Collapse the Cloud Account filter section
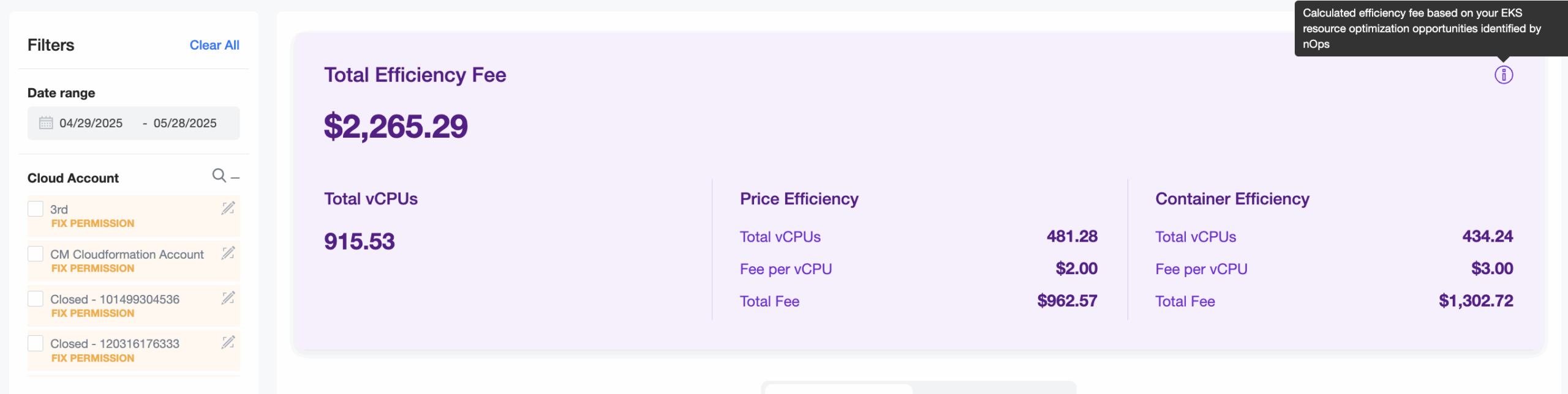This screenshot has height=394, width=1568. [x=235, y=177]
